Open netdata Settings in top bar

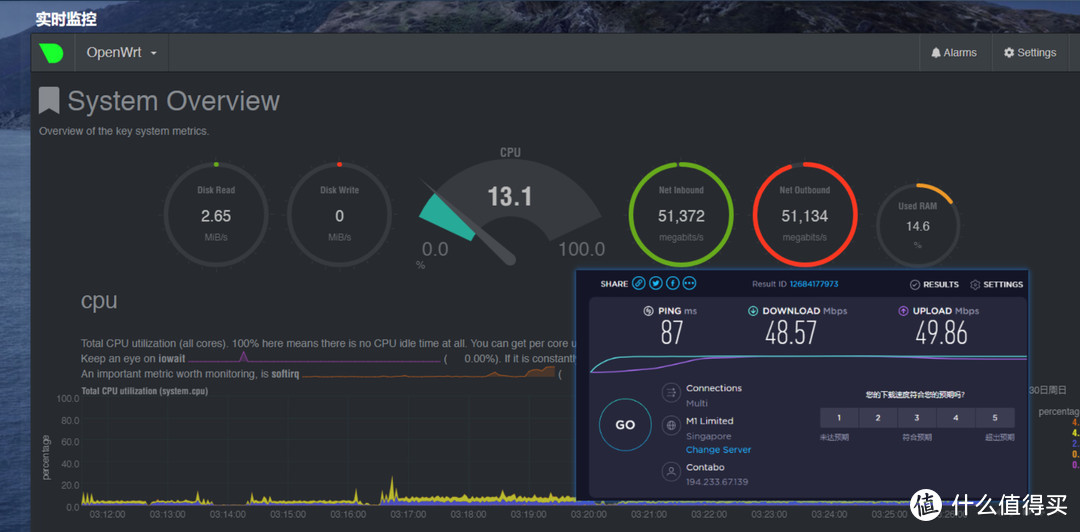[x=1029, y=53]
